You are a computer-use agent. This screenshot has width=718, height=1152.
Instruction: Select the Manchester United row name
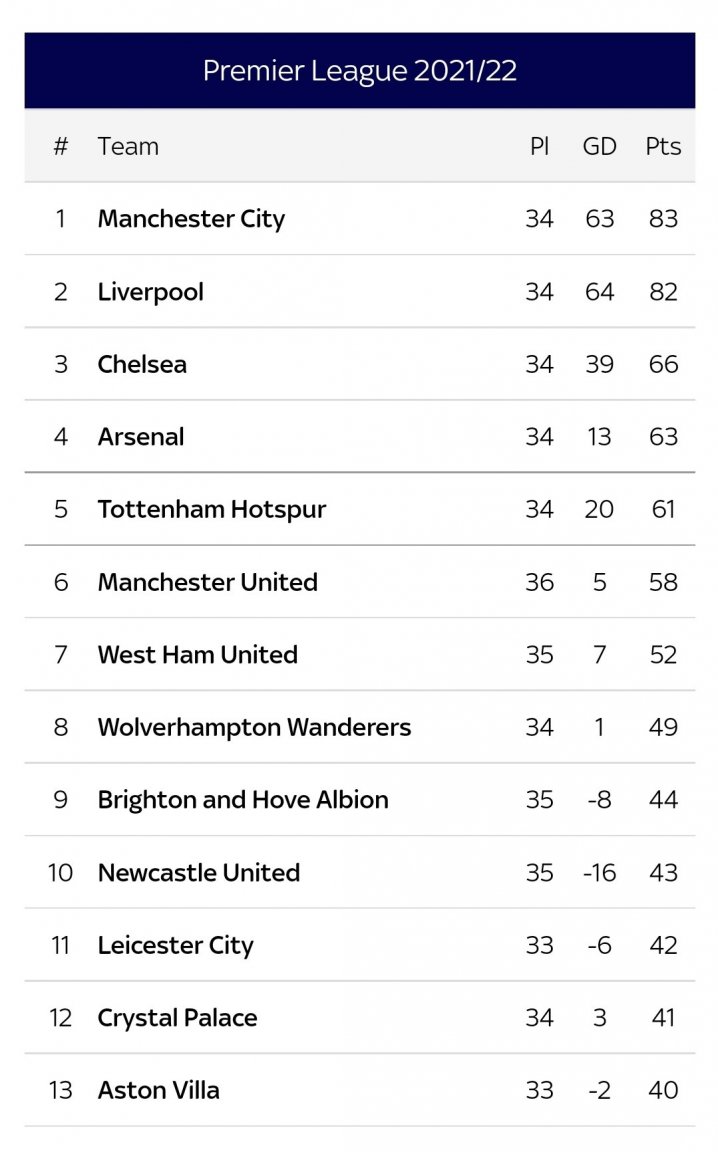(x=207, y=582)
